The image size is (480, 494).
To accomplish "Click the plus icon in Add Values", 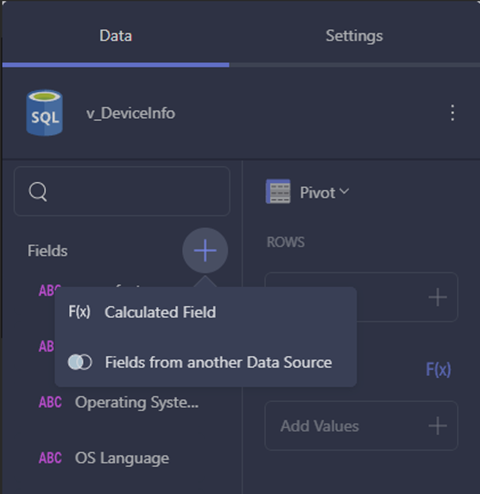I will click(x=437, y=426).
